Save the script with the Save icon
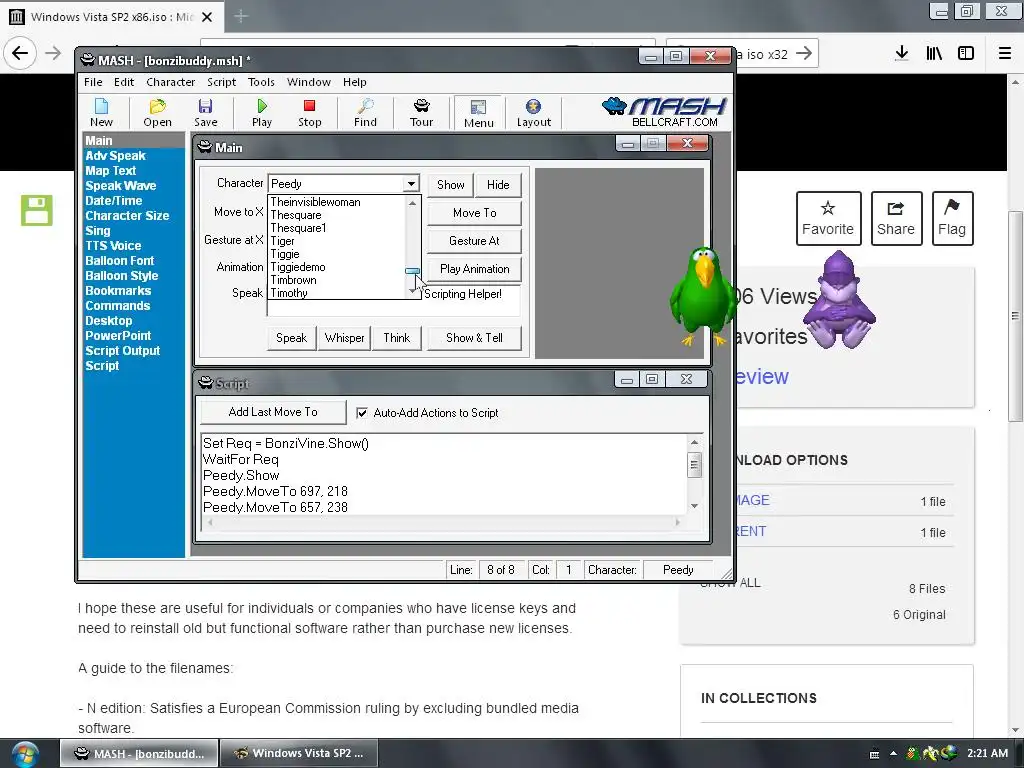Screen dimensions: 1024x768 point(206,112)
